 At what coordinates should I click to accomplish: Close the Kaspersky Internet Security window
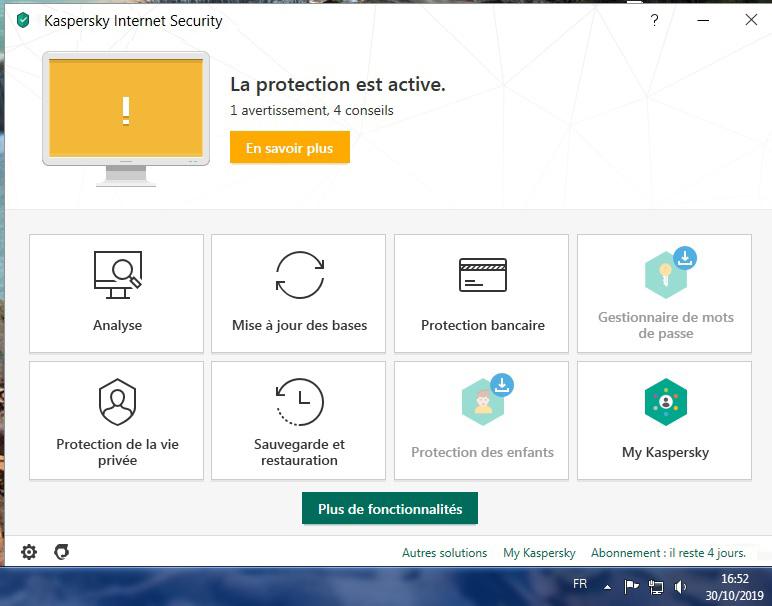pos(751,20)
